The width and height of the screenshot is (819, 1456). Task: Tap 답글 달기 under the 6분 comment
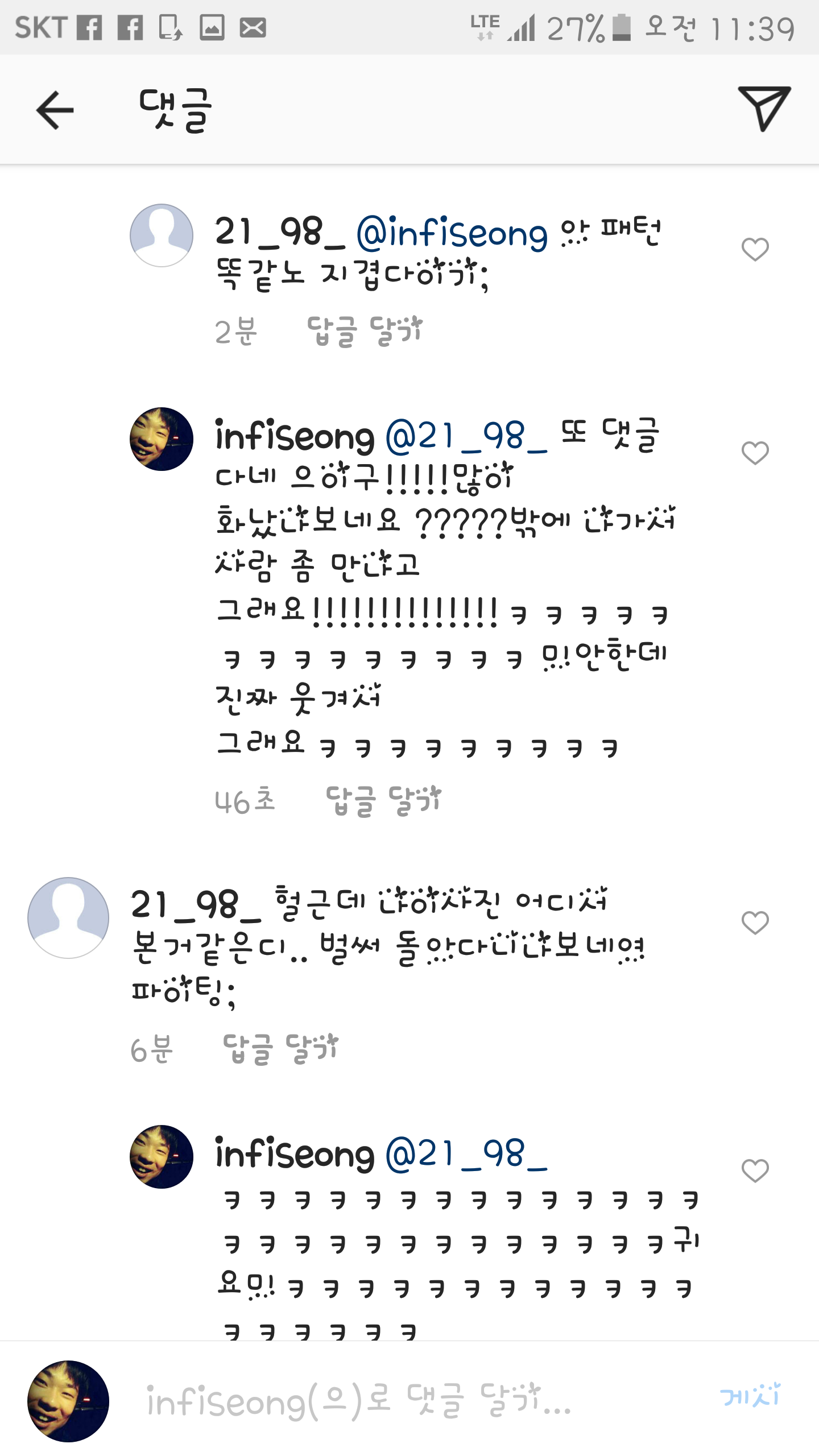(x=280, y=1049)
